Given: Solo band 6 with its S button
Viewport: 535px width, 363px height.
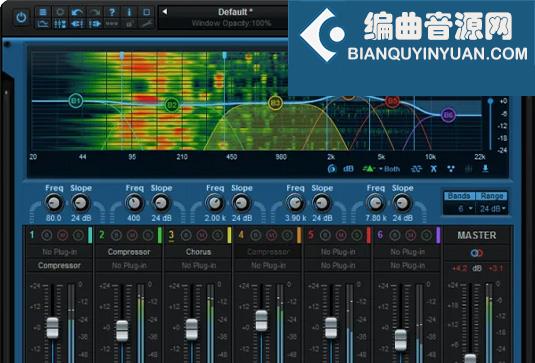Looking at the screenshot, I should [426, 235].
